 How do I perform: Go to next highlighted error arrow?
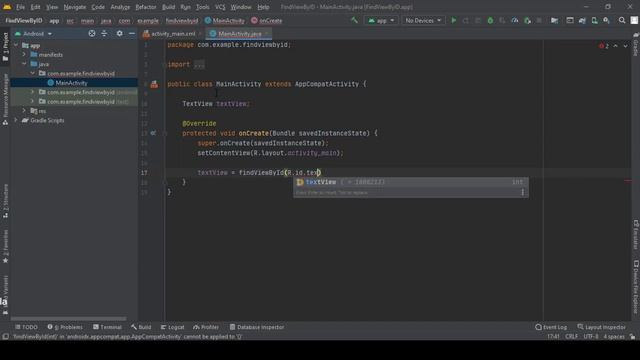pos(625,46)
